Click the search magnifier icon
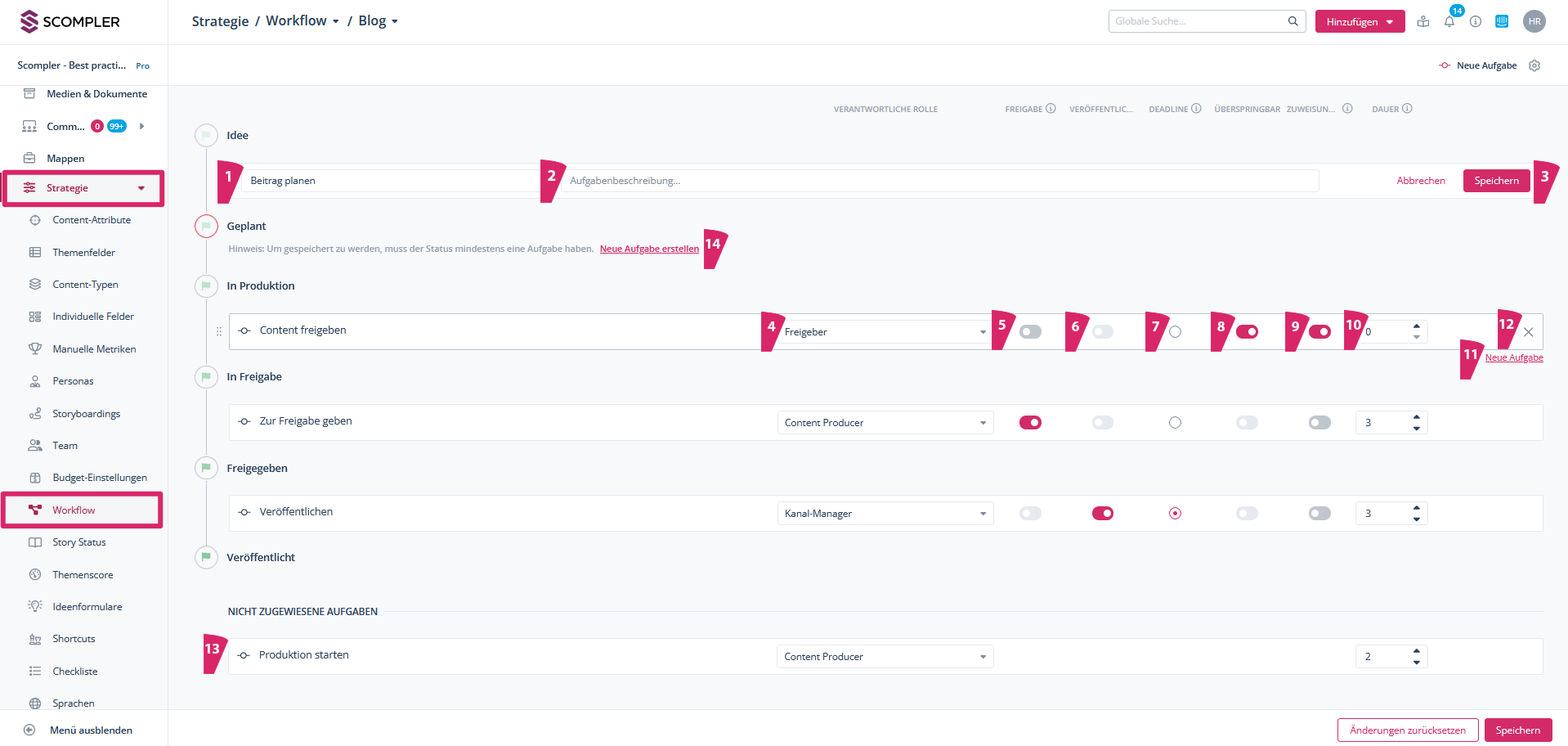The image size is (1568, 746). (x=1292, y=21)
